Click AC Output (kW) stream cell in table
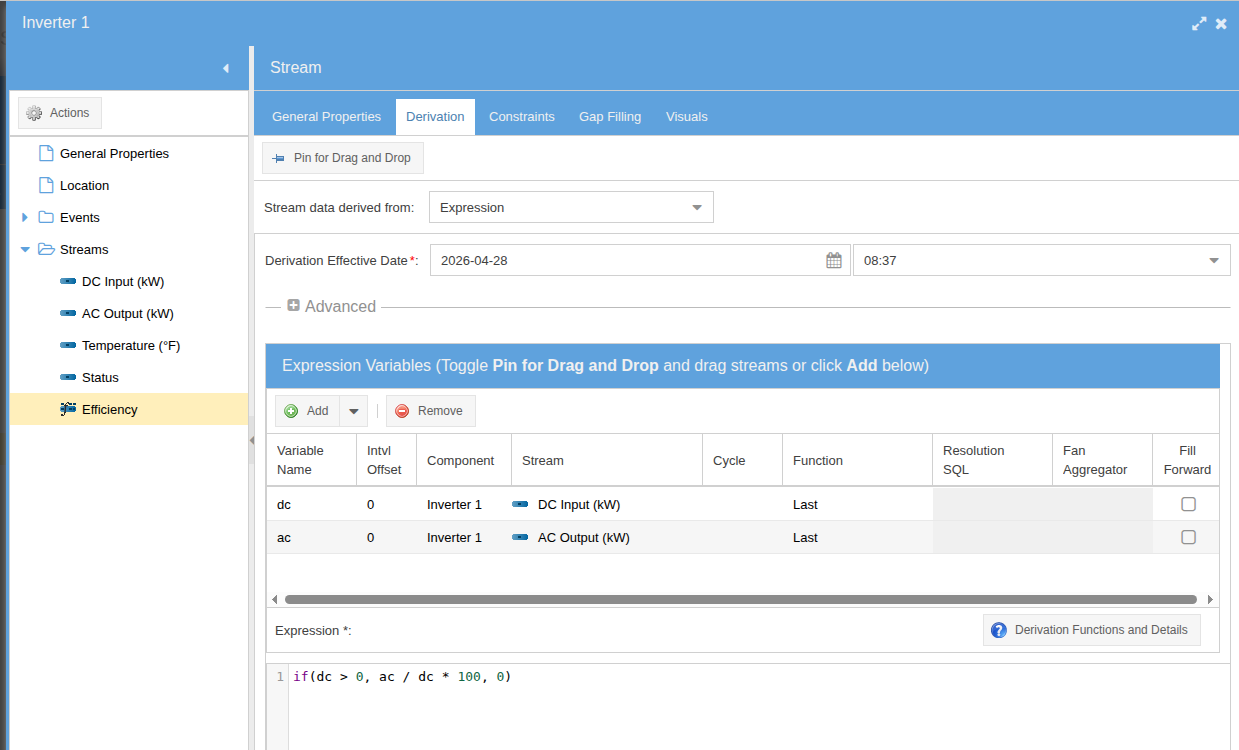The height and width of the screenshot is (750, 1239). click(x=607, y=538)
